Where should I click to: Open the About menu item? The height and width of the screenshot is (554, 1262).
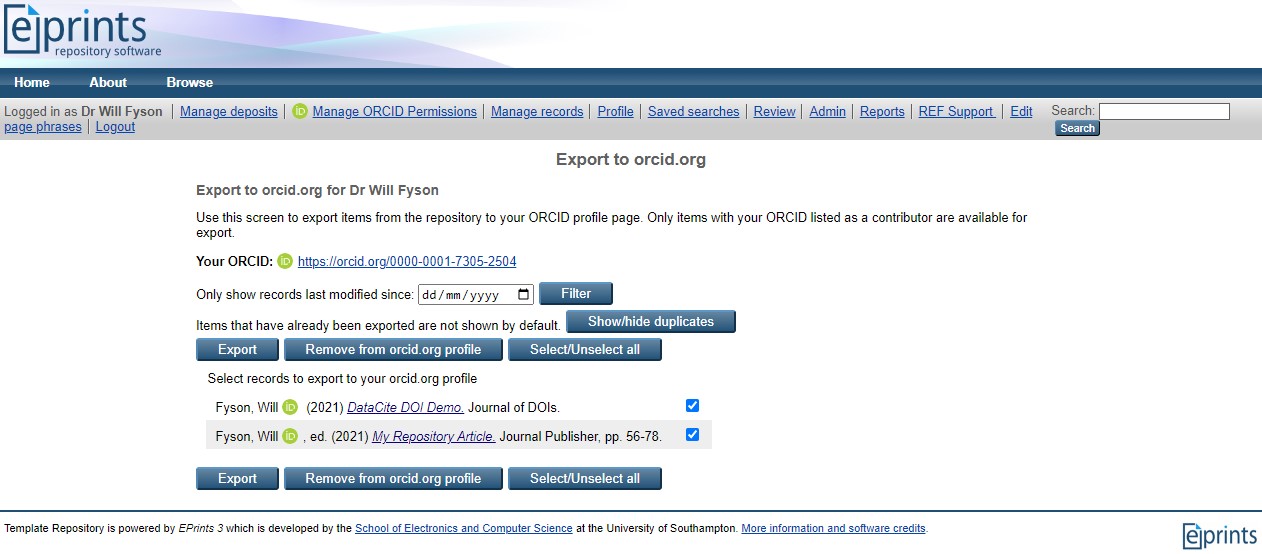[108, 82]
